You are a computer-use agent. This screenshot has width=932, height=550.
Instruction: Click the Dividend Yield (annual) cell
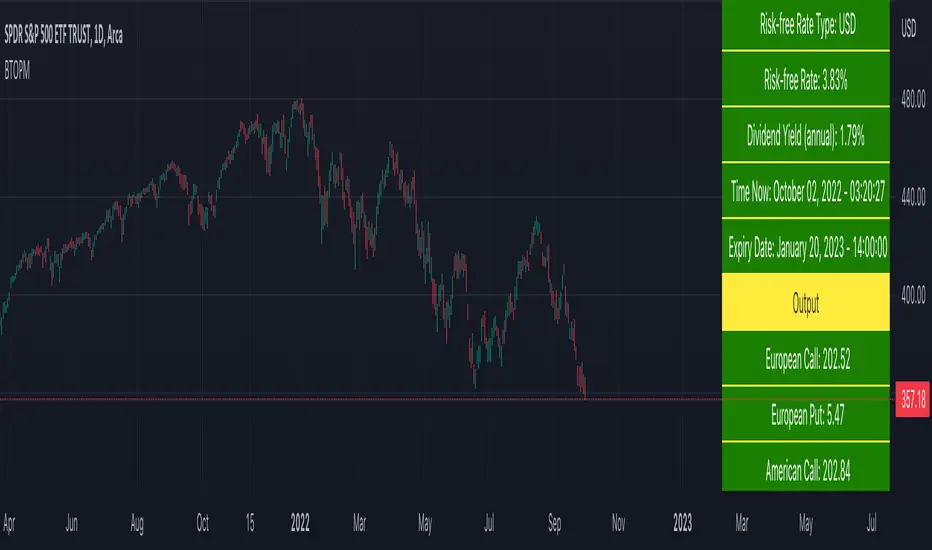coord(805,135)
